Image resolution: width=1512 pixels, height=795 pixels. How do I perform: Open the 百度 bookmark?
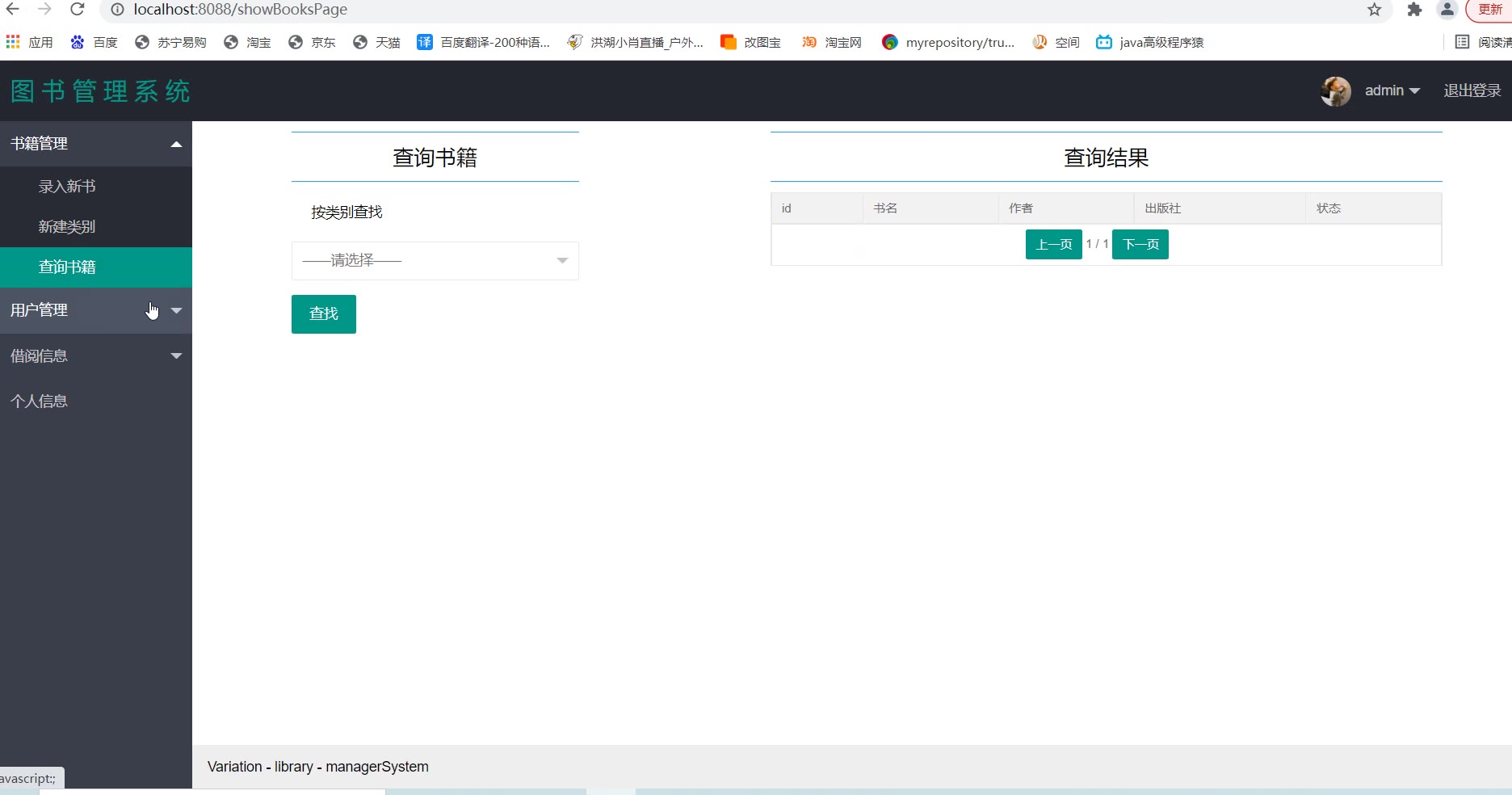point(94,42)
